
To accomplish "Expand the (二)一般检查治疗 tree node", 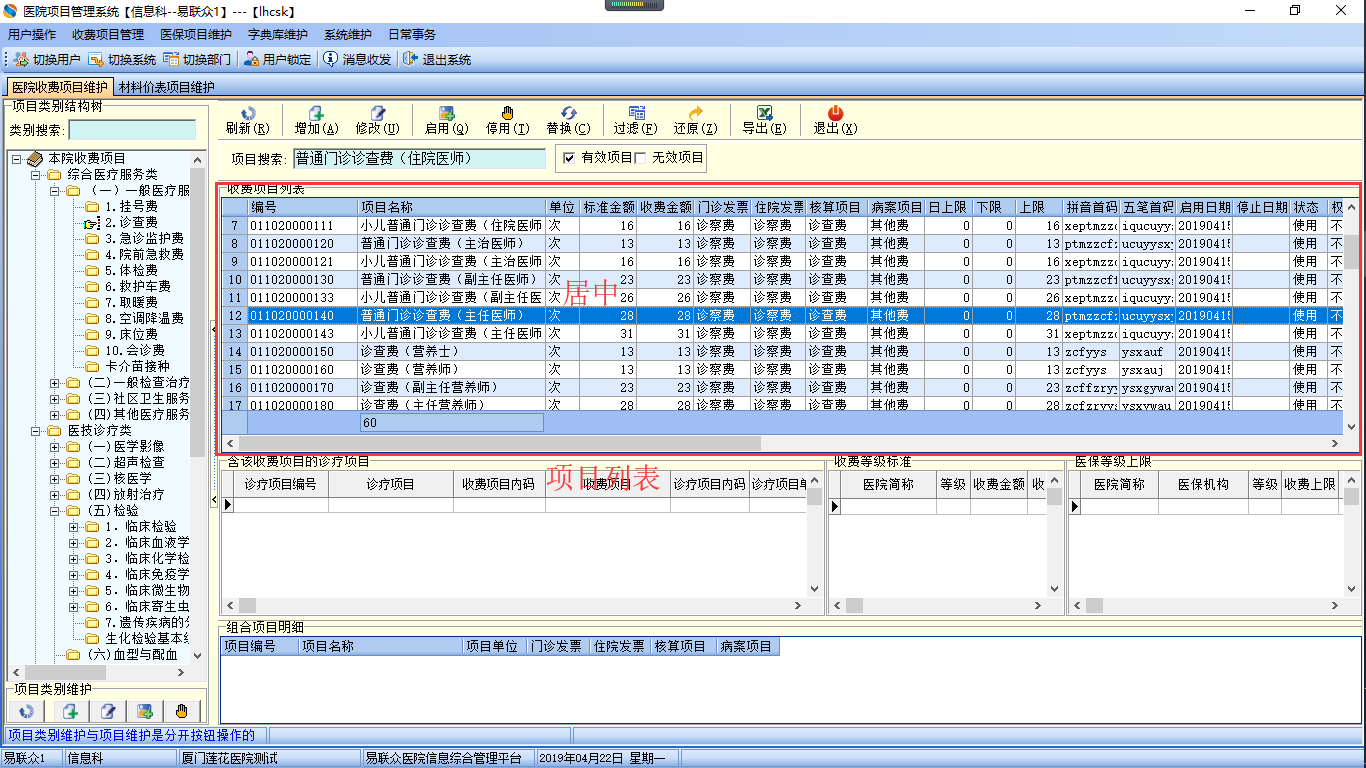I will point(55,382).
